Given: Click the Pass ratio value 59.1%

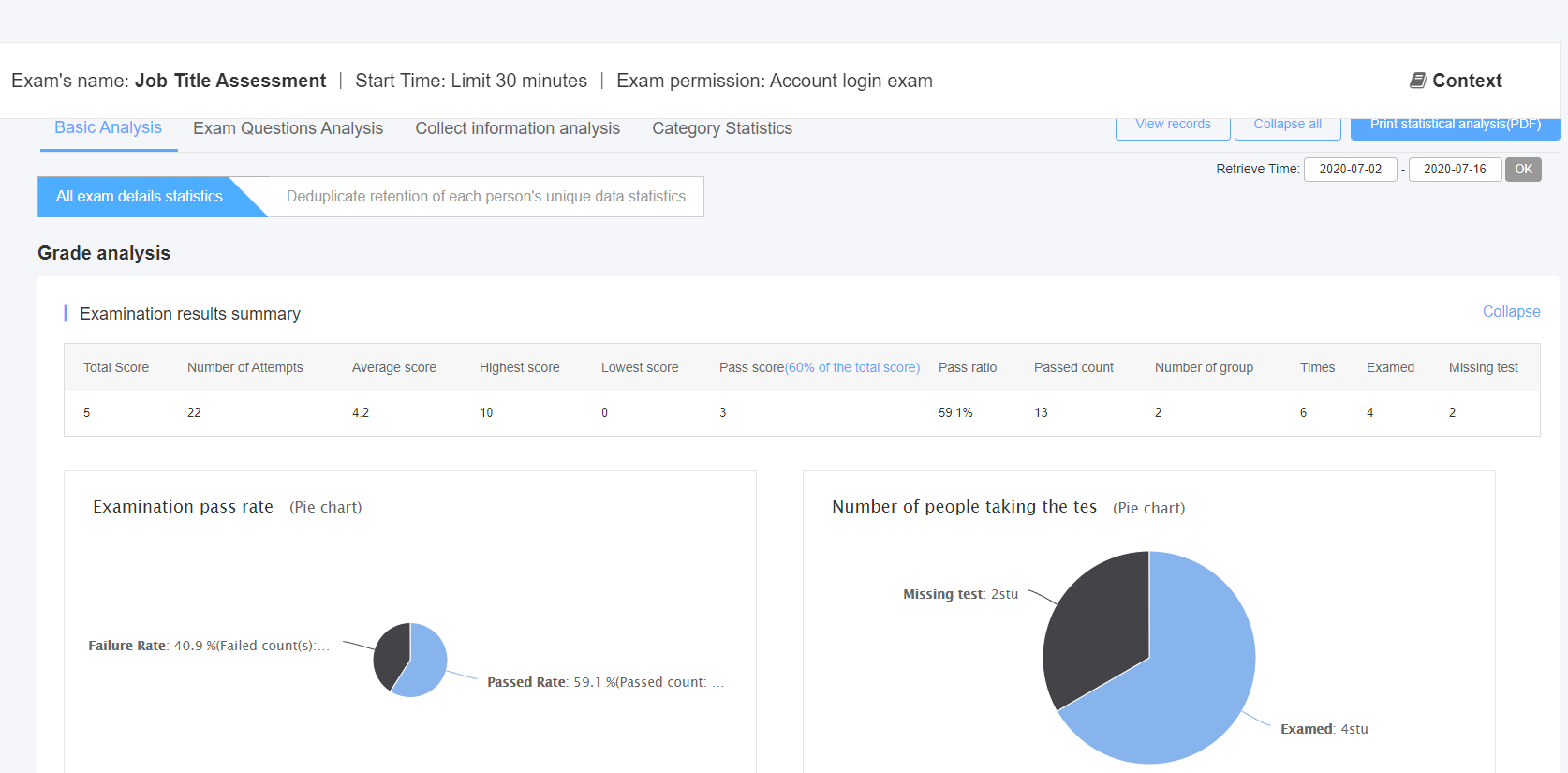Looking at the screenshot, I should tap(955, 413).
